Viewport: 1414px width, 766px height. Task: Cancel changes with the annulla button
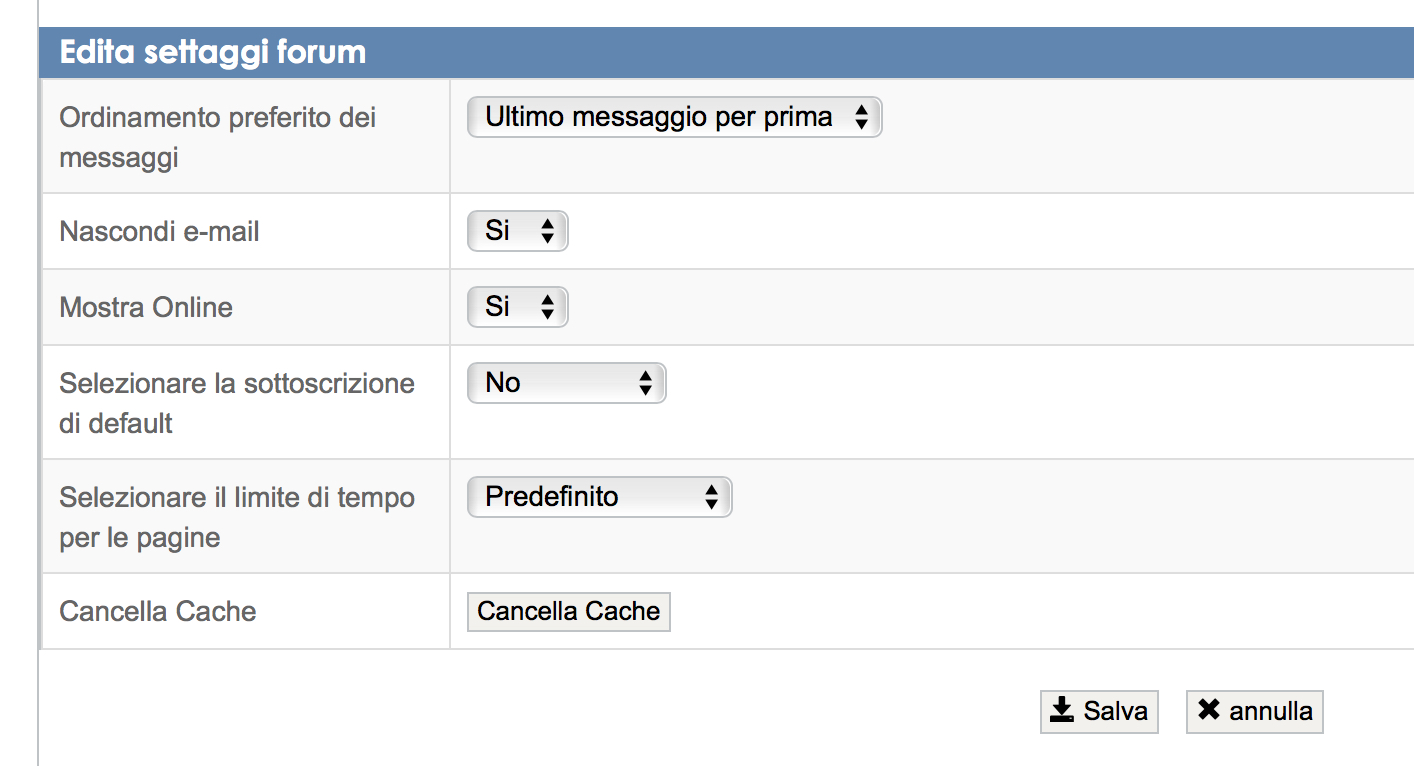1254,711
